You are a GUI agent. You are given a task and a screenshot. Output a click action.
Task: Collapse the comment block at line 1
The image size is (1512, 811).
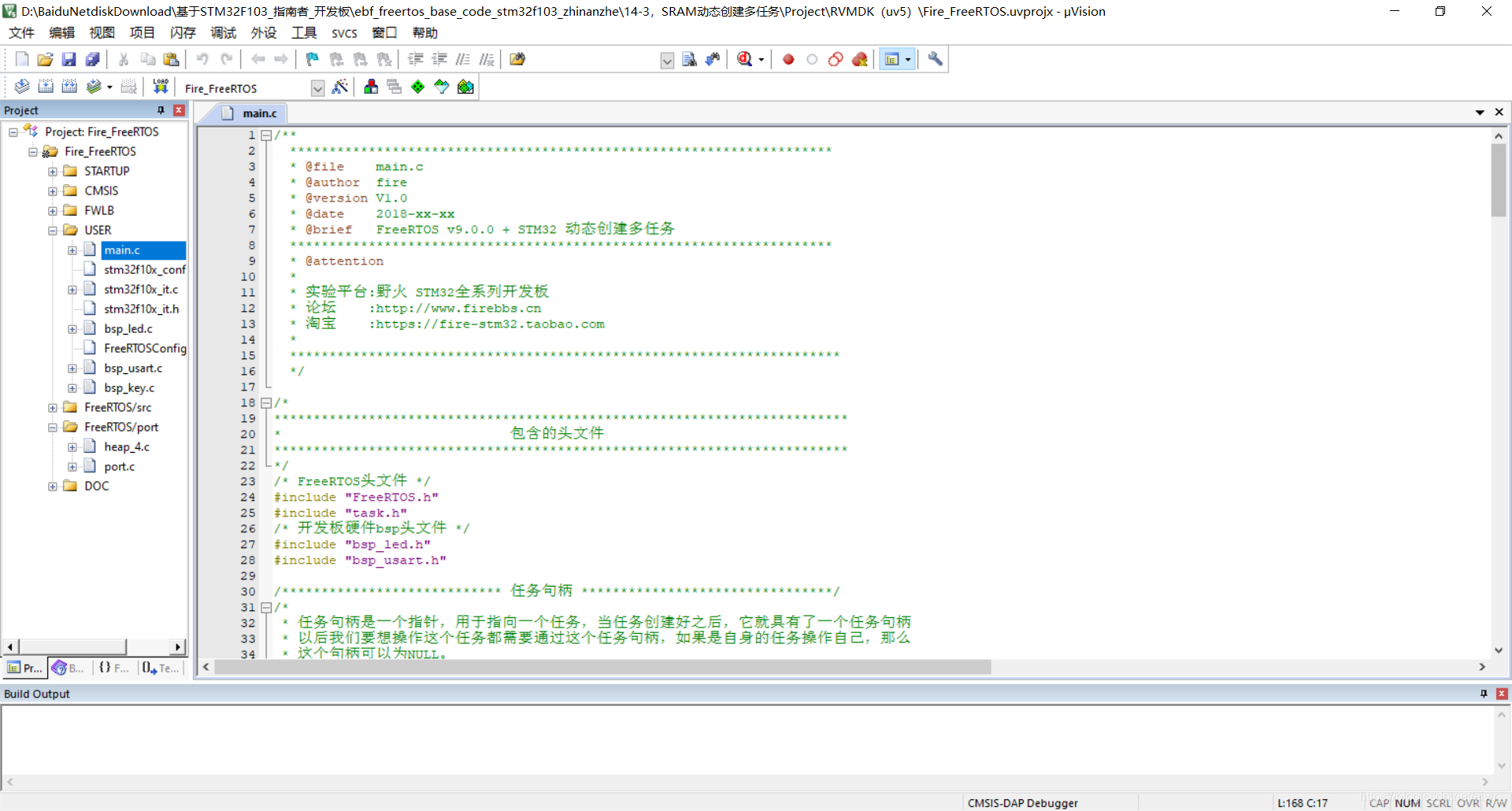[266, 135]
